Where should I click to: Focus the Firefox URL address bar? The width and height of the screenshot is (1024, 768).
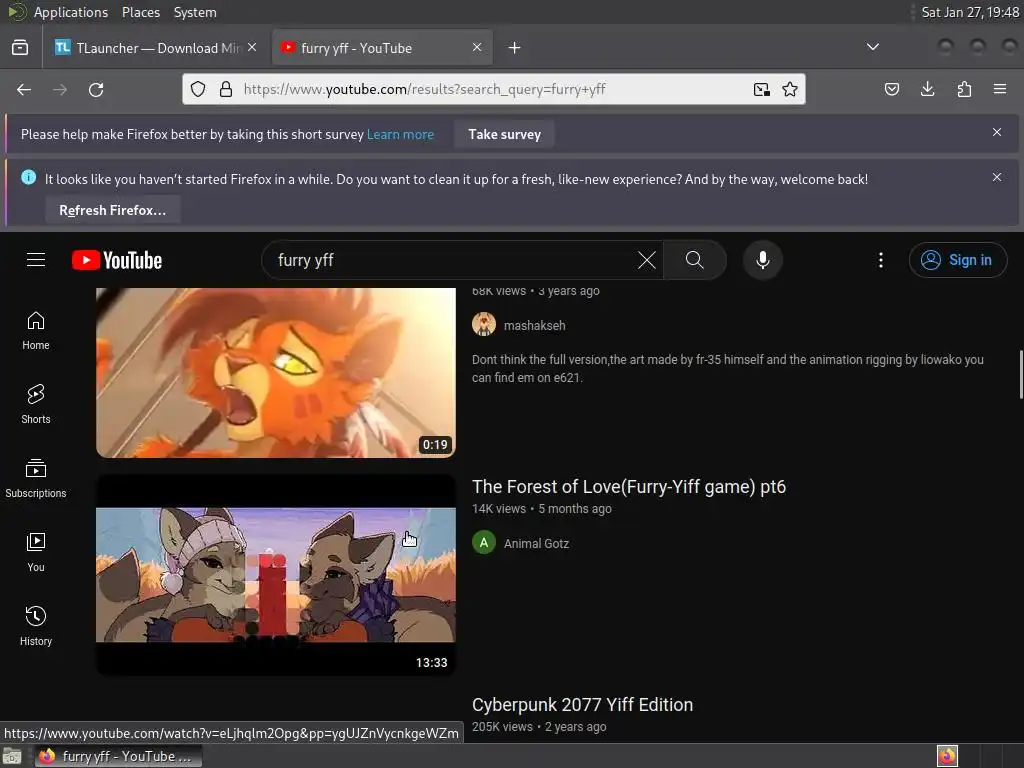(493, 89)
